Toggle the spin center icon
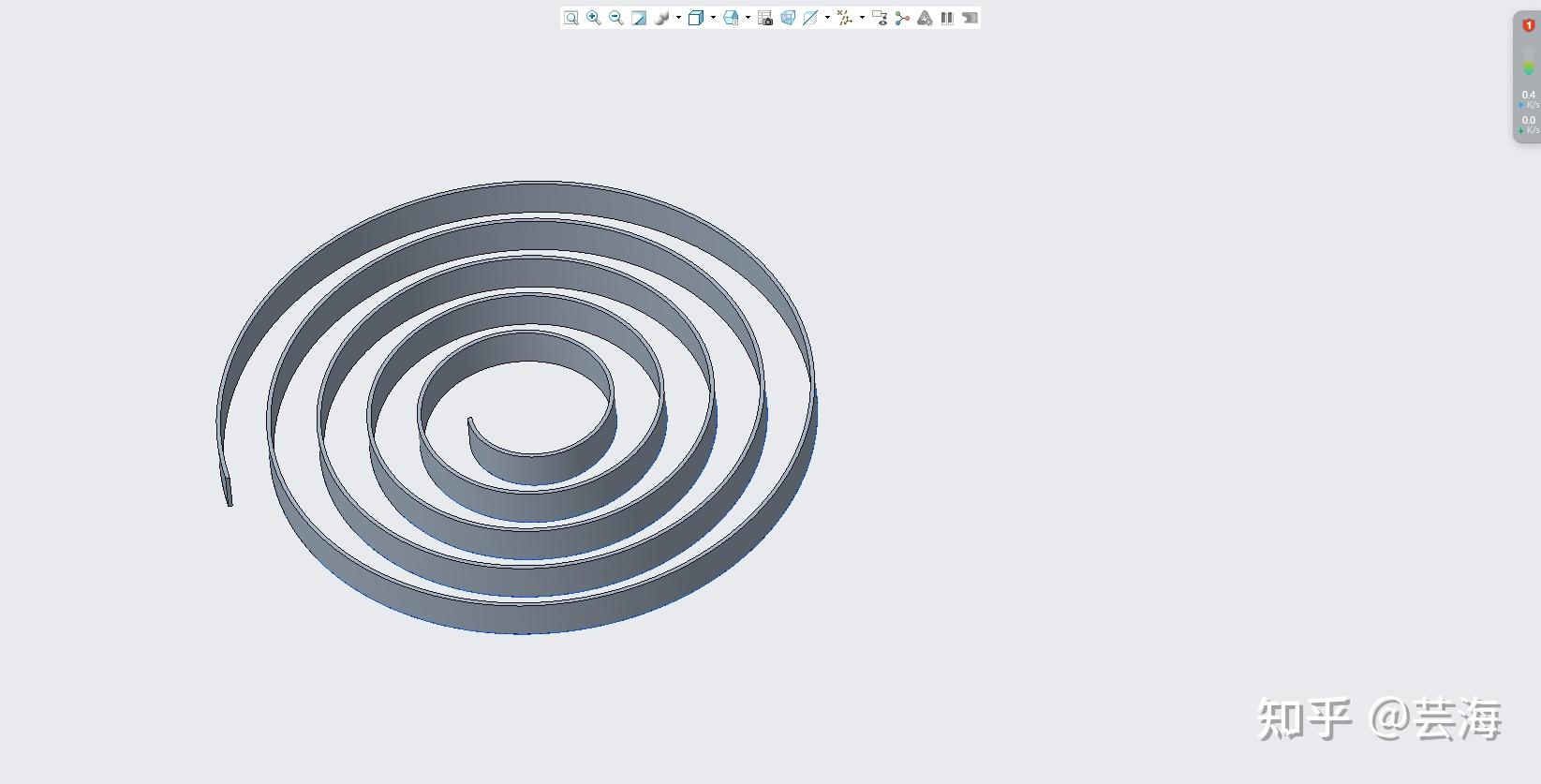 pyautogui.click(x=902, y=18)
